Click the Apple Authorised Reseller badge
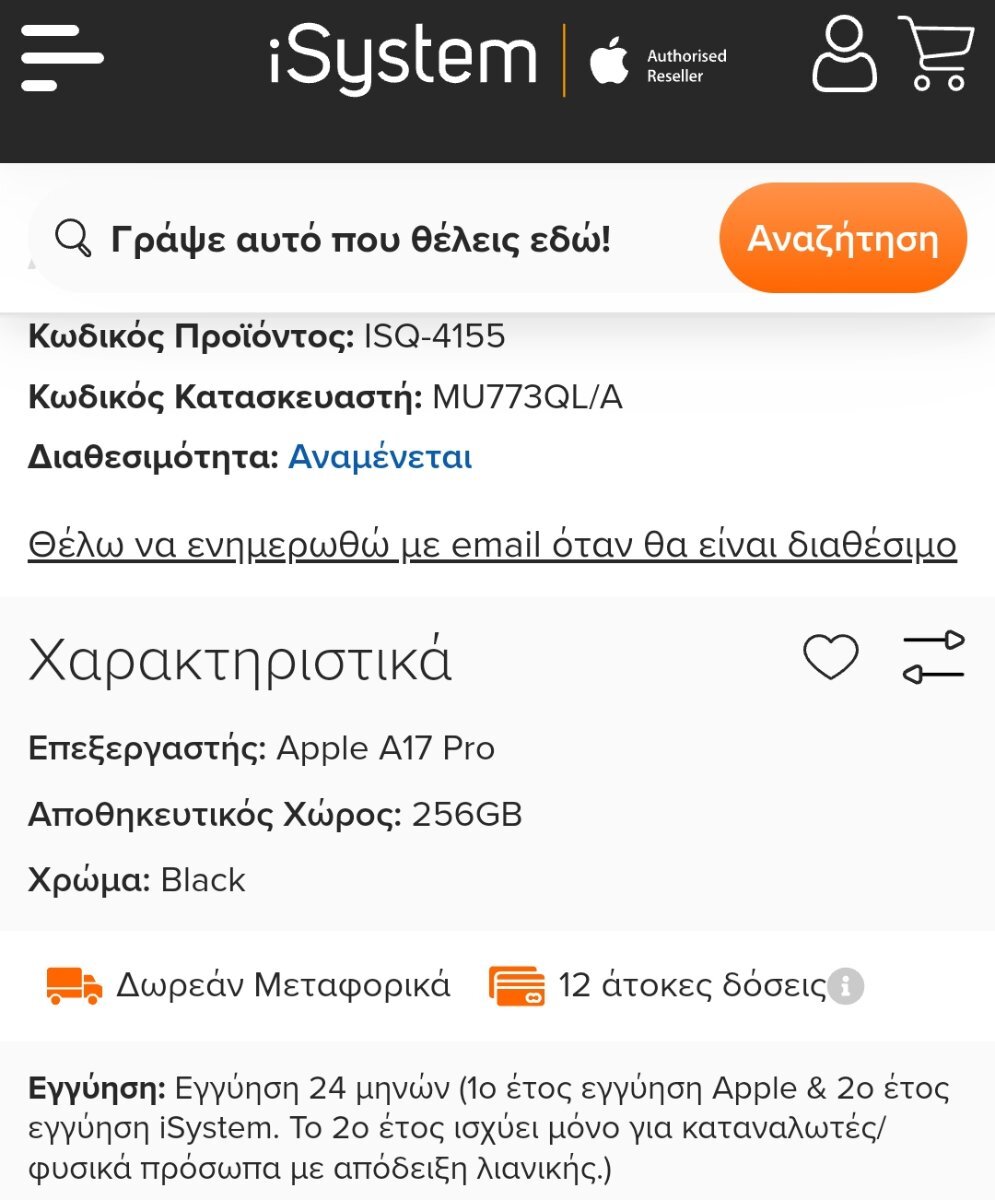995x1200 pixels. 657,64
